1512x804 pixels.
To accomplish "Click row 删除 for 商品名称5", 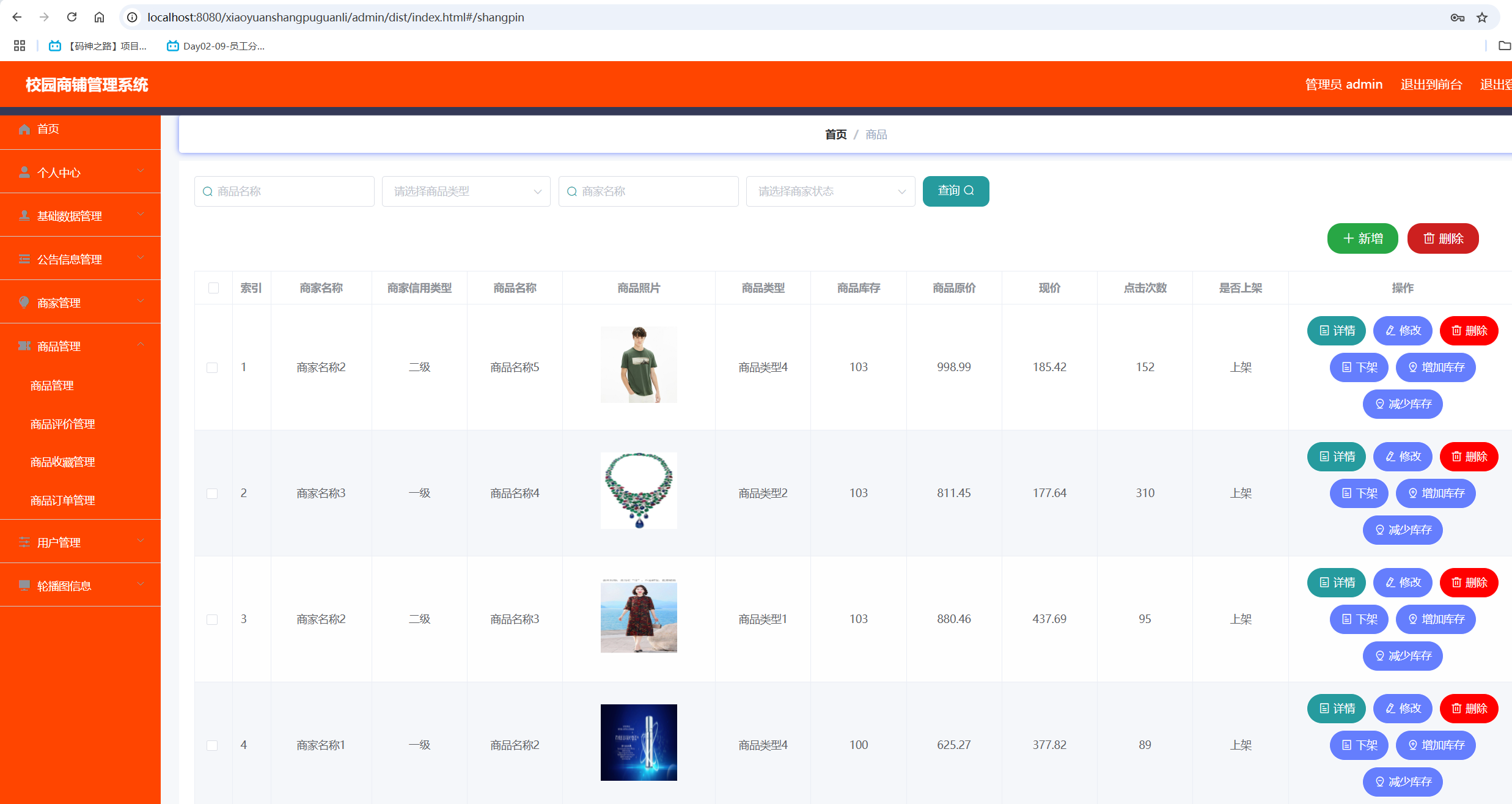I will click(x=1469, y=331).
